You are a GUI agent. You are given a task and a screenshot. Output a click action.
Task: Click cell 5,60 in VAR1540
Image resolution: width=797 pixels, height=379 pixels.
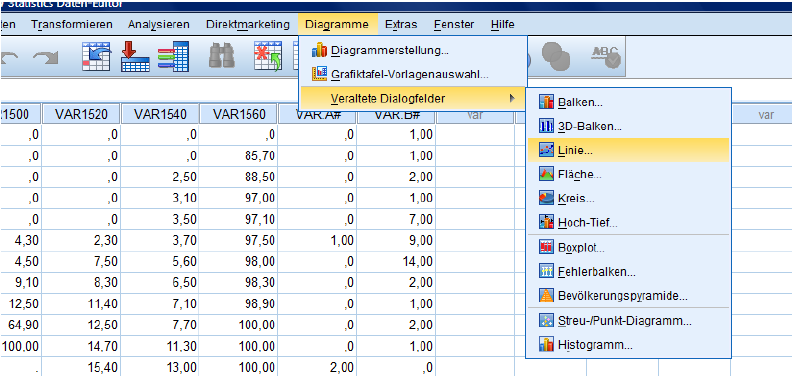(x=160, y=261)
